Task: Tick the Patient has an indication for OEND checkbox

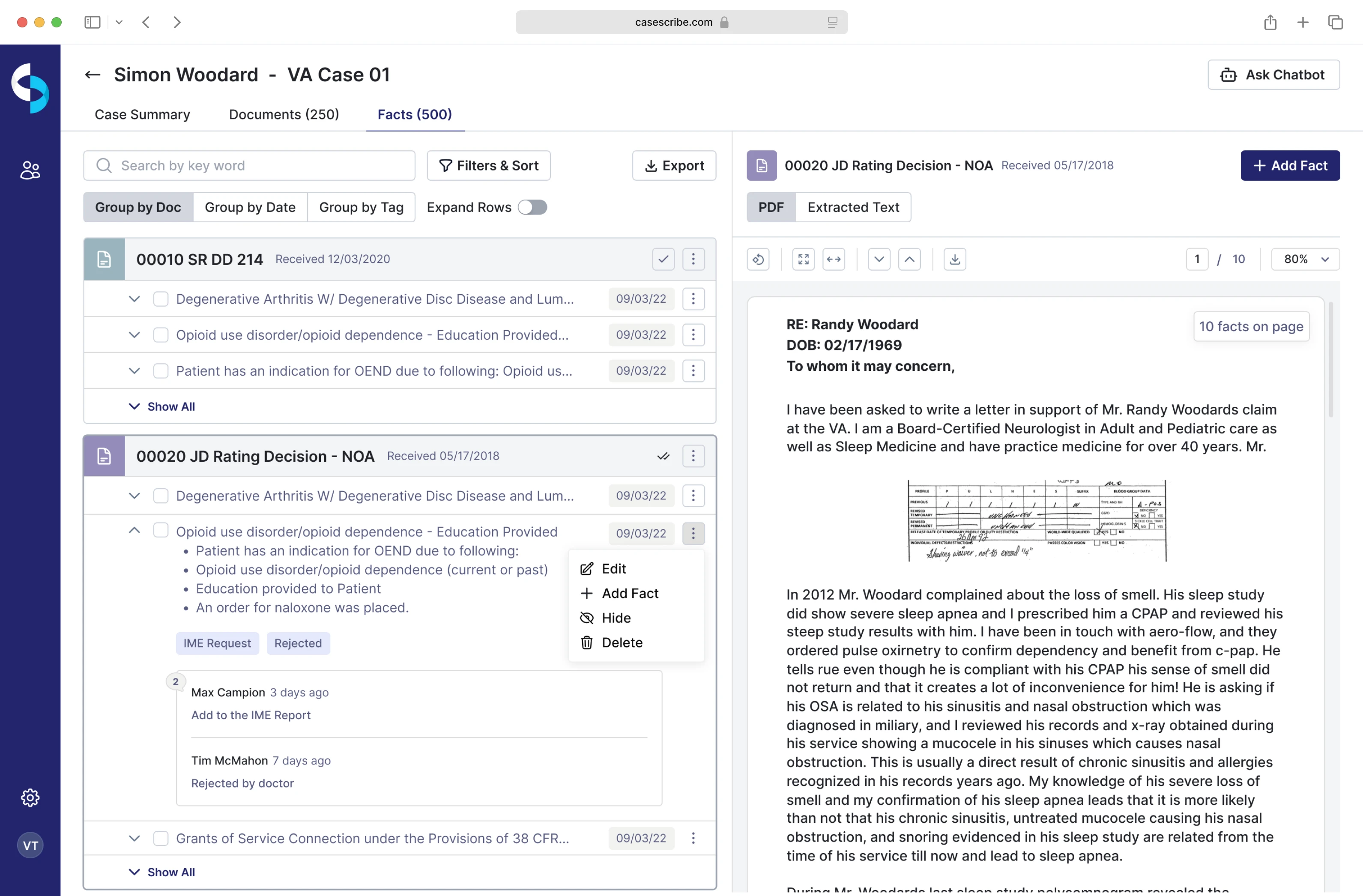Action: [x=161, y=371]
